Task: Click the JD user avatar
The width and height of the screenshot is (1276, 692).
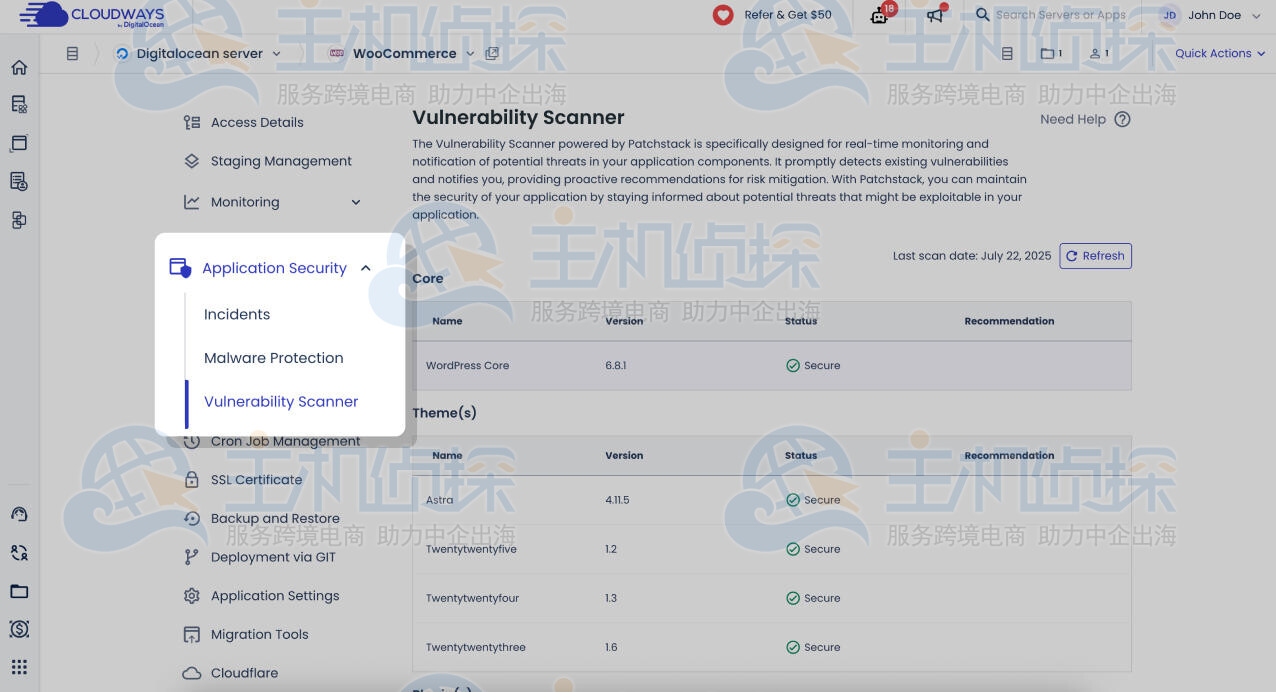Action: coord(1169,15)
